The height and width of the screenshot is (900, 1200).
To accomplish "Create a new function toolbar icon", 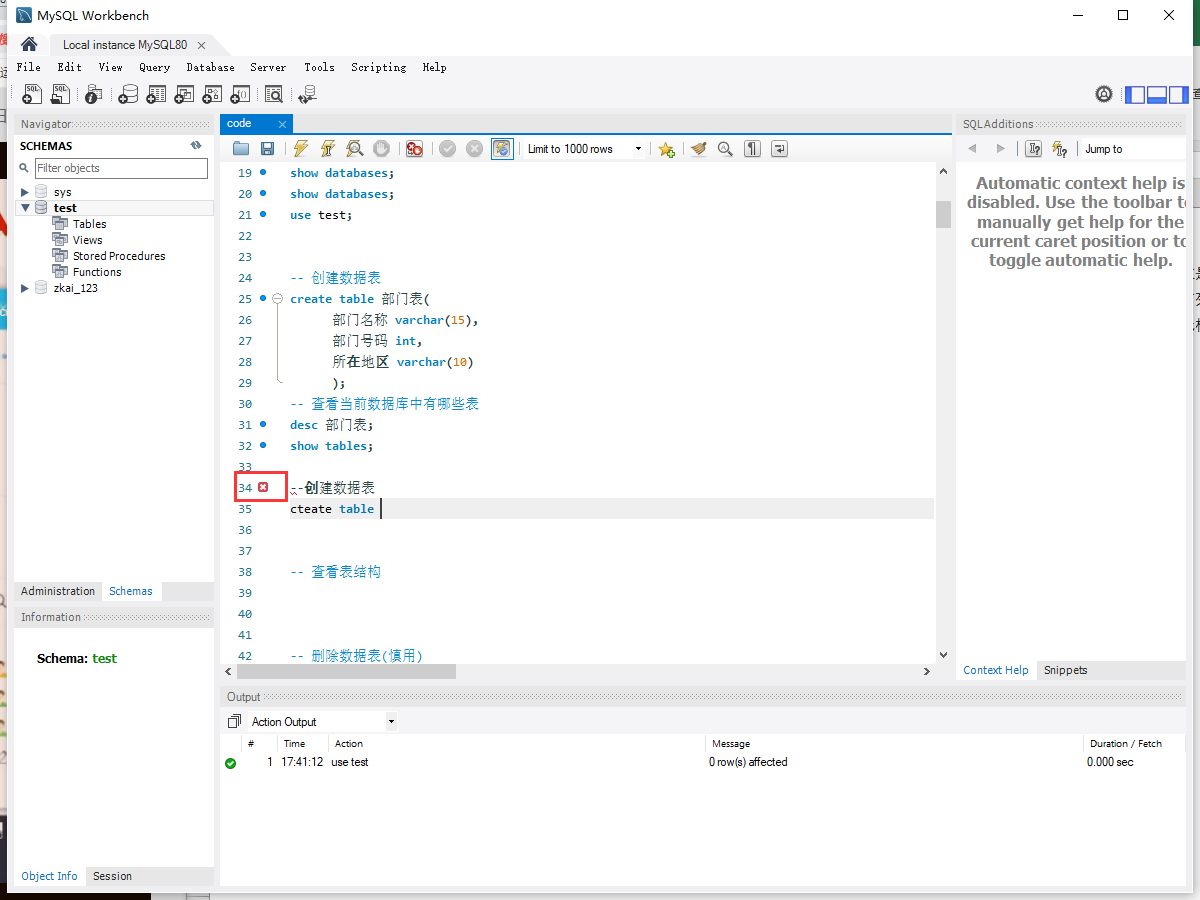I will (x=240, y=94).
